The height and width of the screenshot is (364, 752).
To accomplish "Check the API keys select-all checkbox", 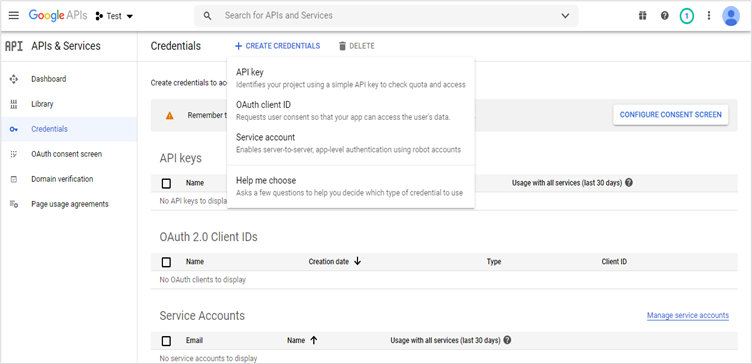I will [166, 183].
